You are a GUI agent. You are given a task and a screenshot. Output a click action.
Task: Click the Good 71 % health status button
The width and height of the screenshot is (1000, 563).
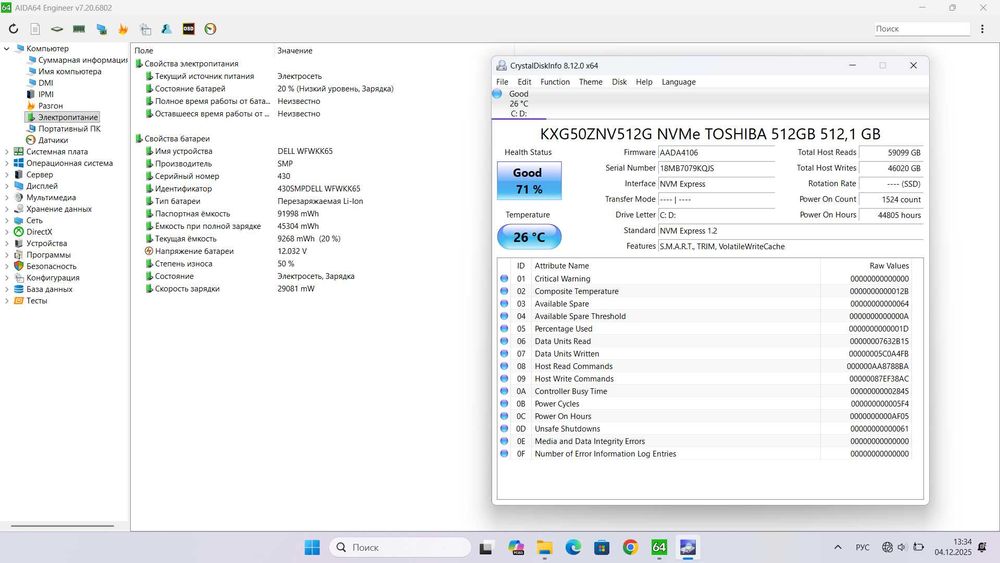529,181
